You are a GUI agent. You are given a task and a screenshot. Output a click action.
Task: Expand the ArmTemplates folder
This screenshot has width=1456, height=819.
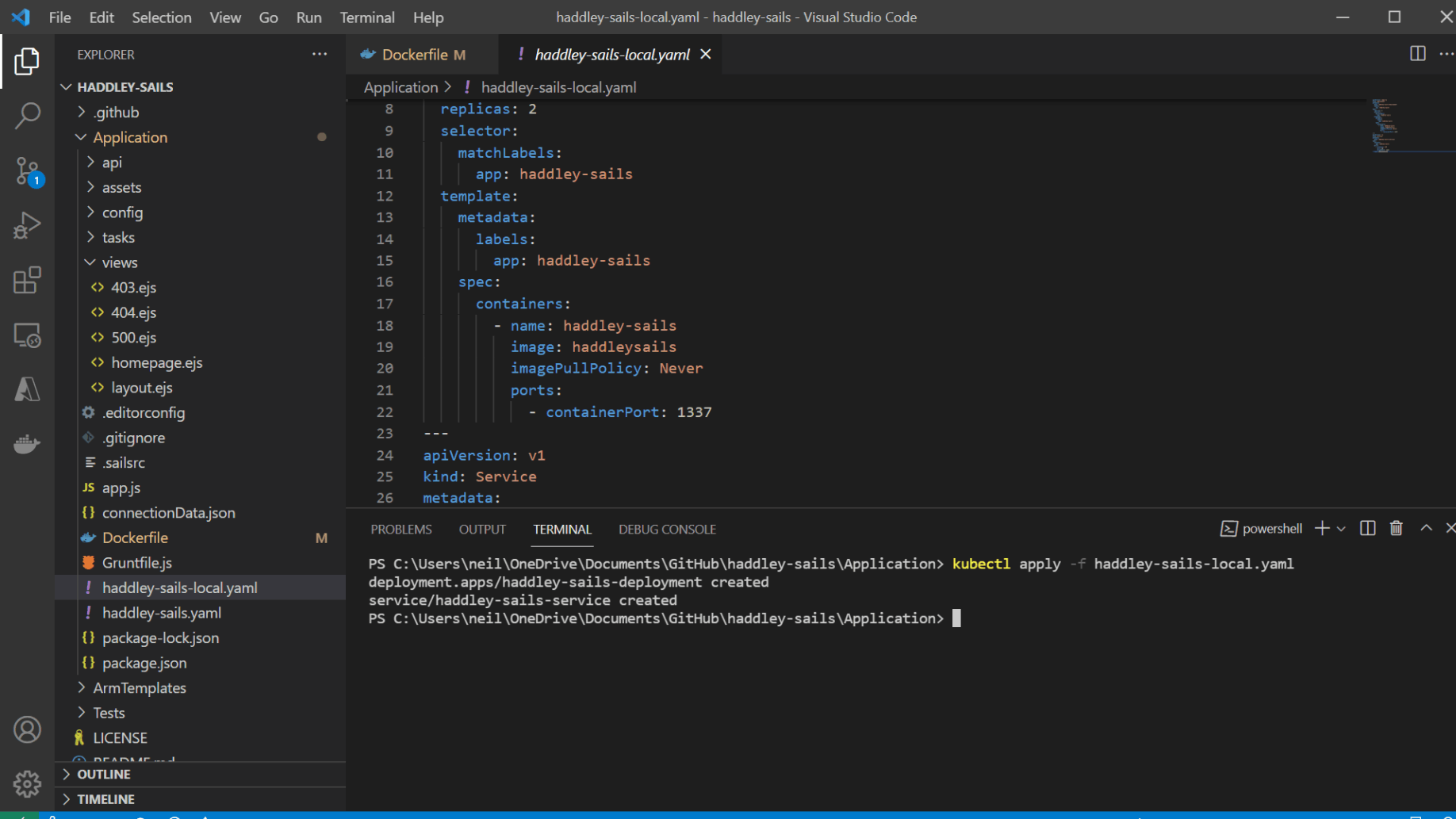139,688
